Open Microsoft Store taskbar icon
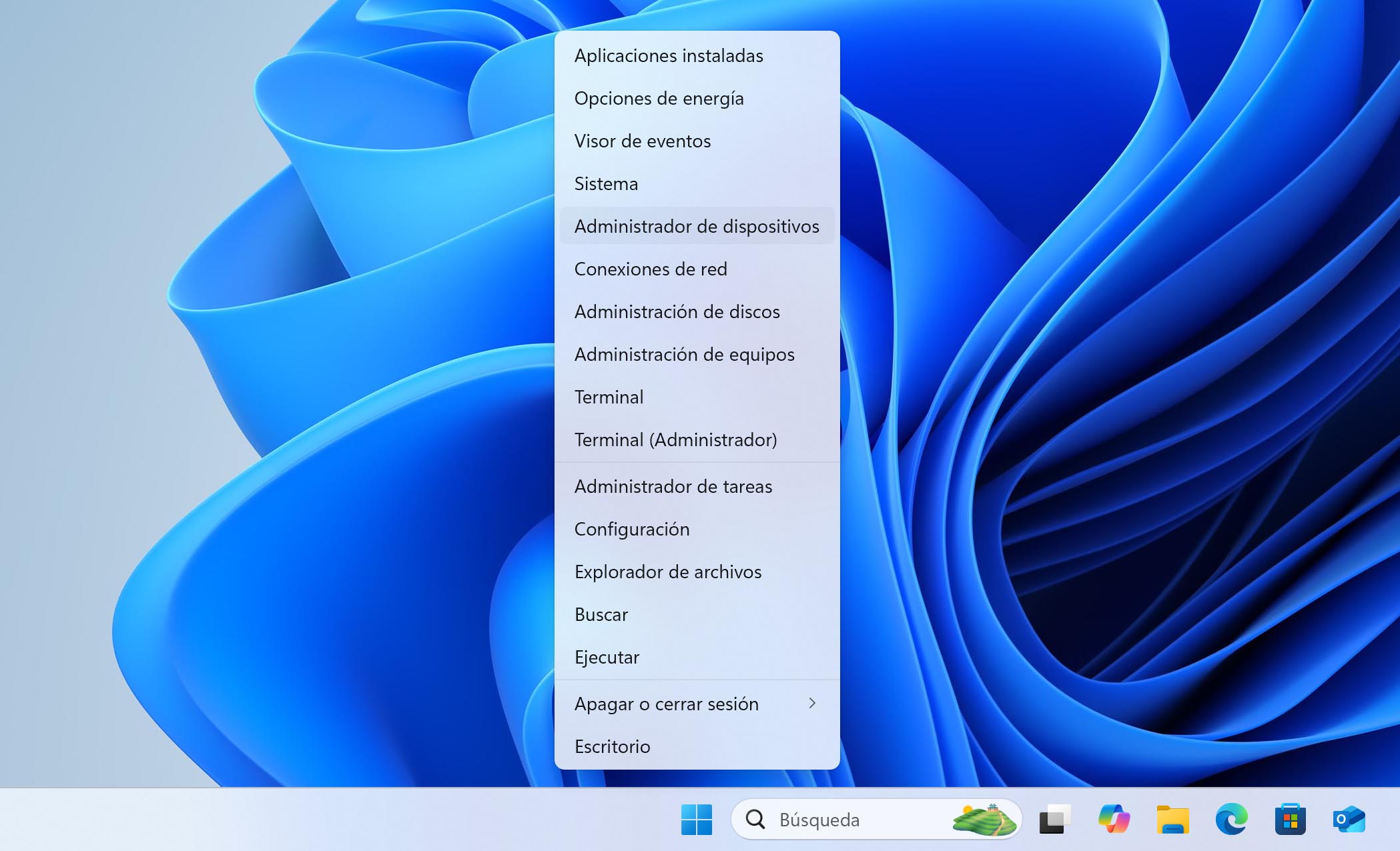This screenshot has height=851, width=1400. pos(1290,820)
